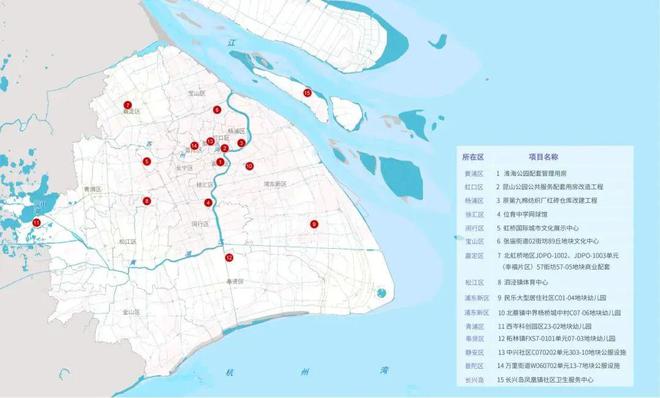Click red marker 12 above 奉贤区

229,257
